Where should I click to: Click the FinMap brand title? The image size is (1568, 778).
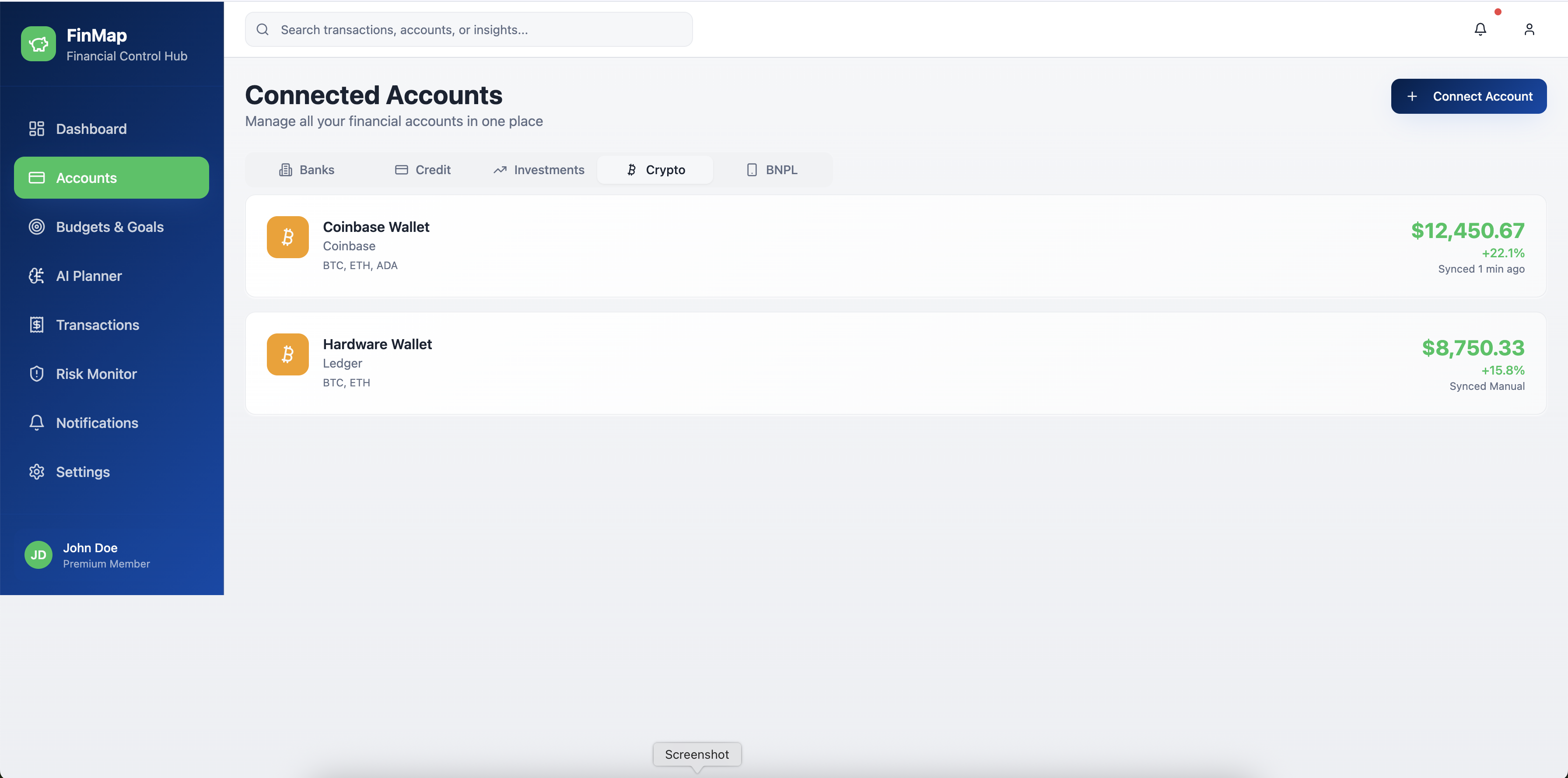point(97,35)
